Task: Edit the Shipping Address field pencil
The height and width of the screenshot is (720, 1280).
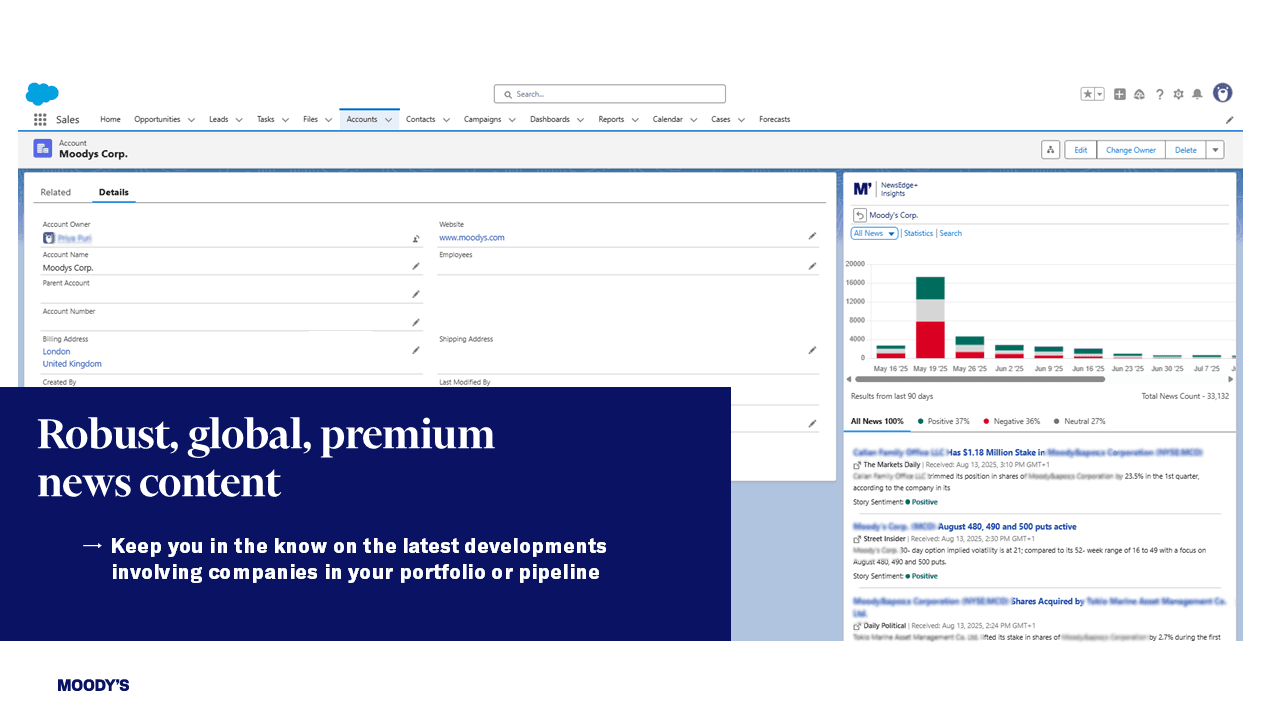Action: tap(812, 351)
